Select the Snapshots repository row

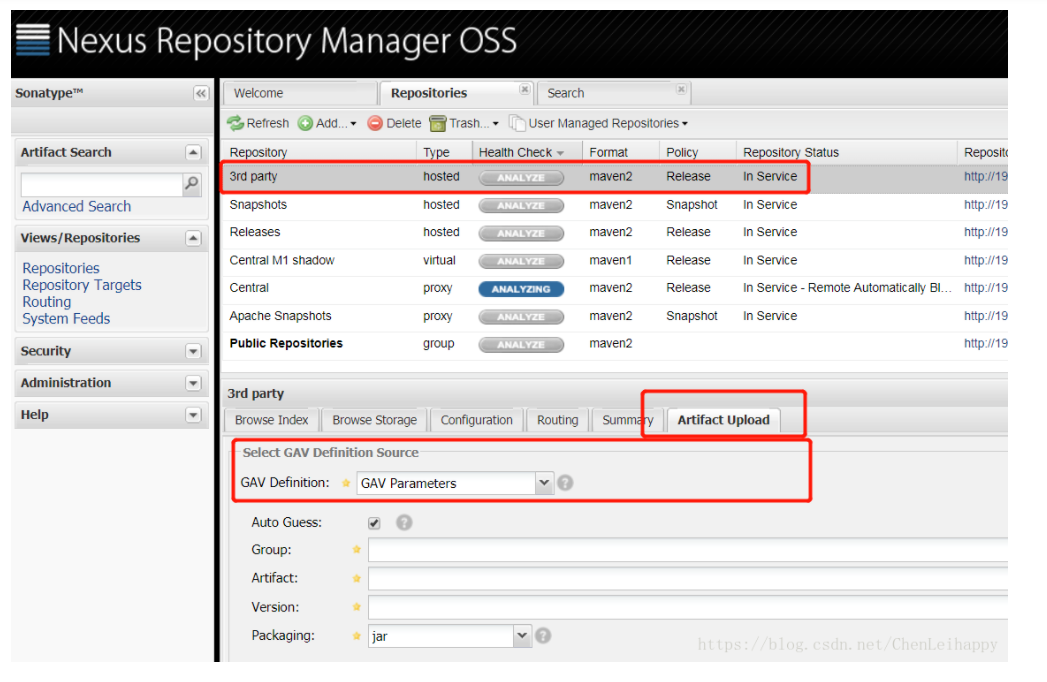point(614,205)
